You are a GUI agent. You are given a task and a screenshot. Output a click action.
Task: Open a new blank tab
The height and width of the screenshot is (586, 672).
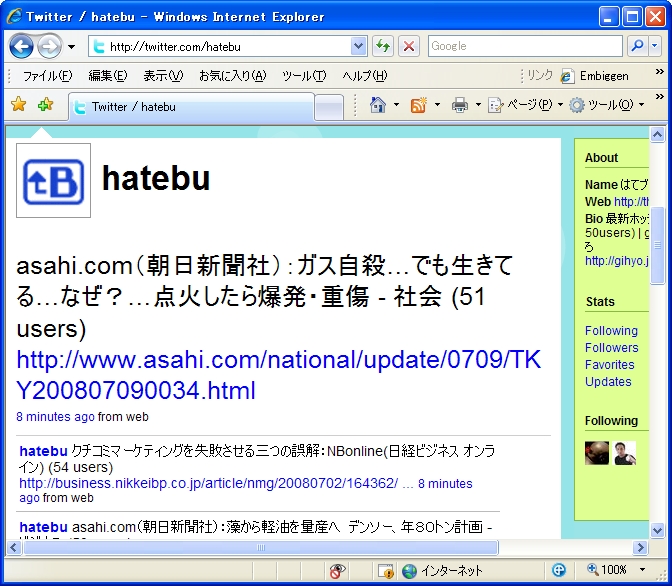[x=329, y=107]
